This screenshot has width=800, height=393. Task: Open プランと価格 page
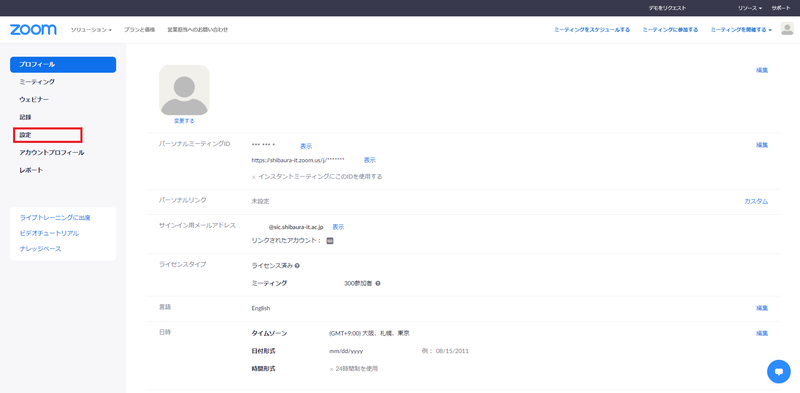(139, 30)
